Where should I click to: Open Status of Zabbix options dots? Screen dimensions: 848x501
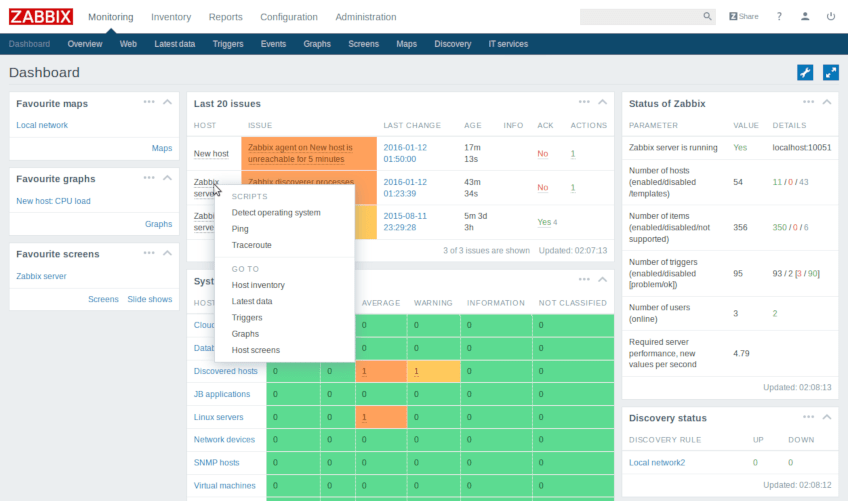coord(809,102)
